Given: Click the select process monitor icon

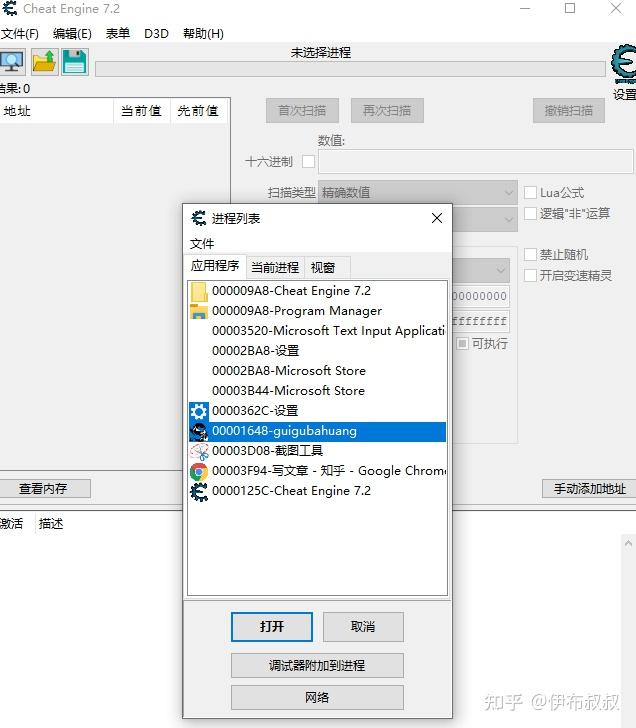Looking at the screenshot, I should [x=13, y=62].
